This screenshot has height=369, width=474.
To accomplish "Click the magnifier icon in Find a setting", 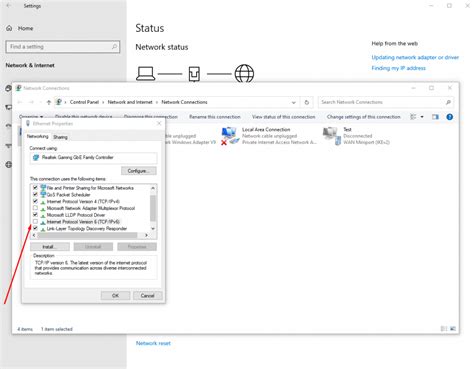I will pos(114,47).
